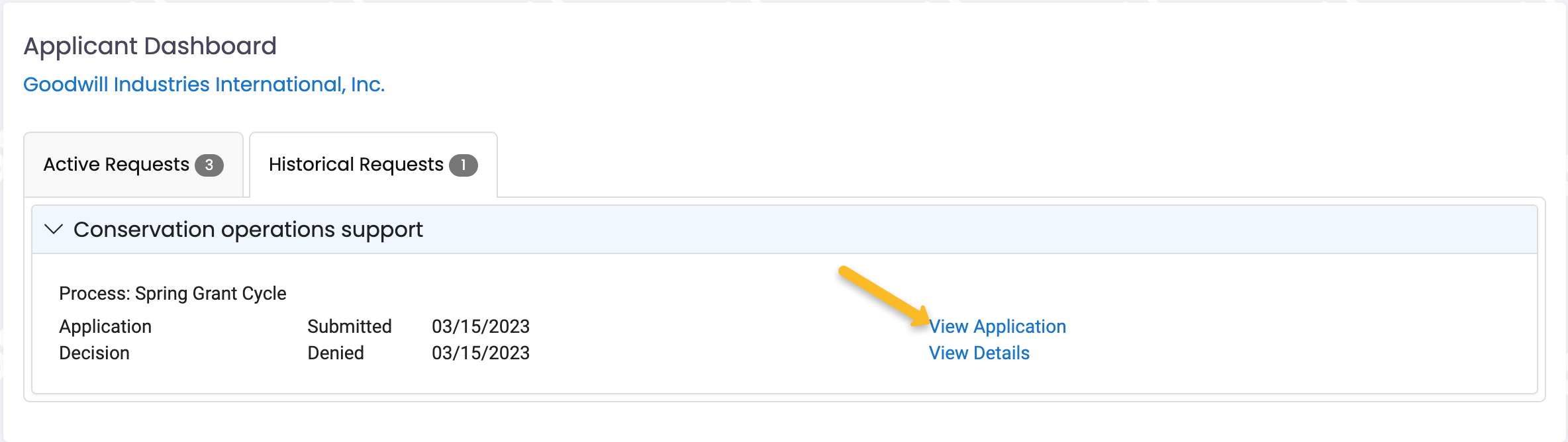This screenshot has width=1568, height=442.
Task: Open the View Application link
Action: pyautogui.click(x=997, y=326)
